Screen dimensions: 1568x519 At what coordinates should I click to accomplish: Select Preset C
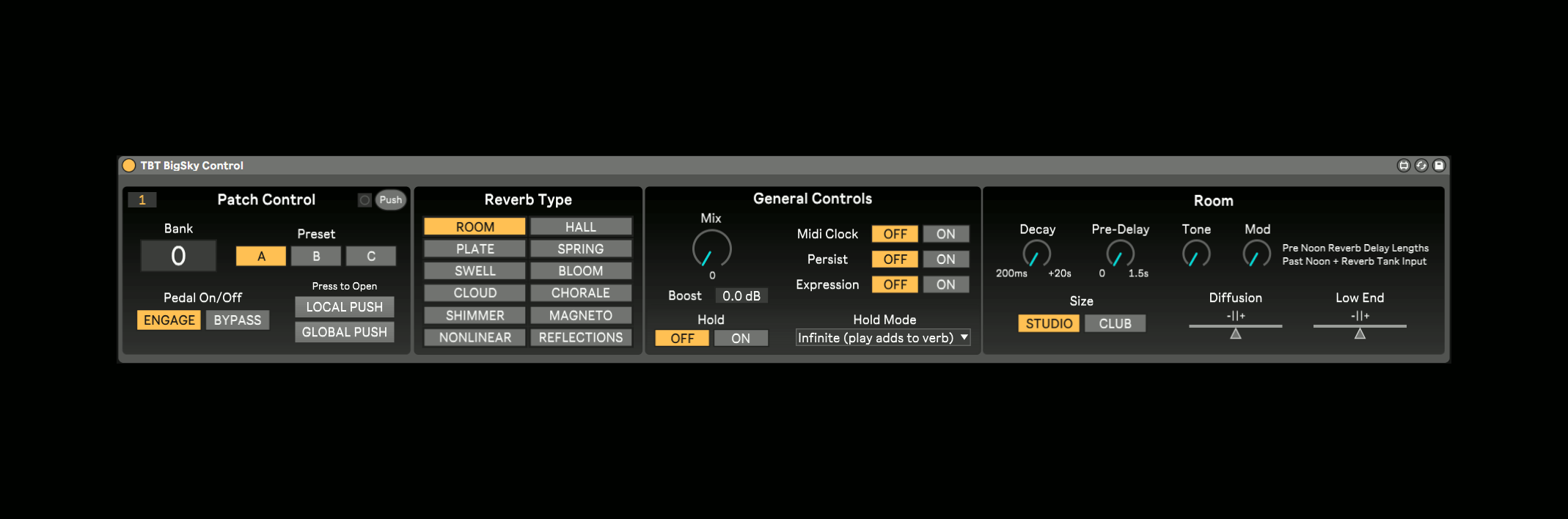(371, 257)
